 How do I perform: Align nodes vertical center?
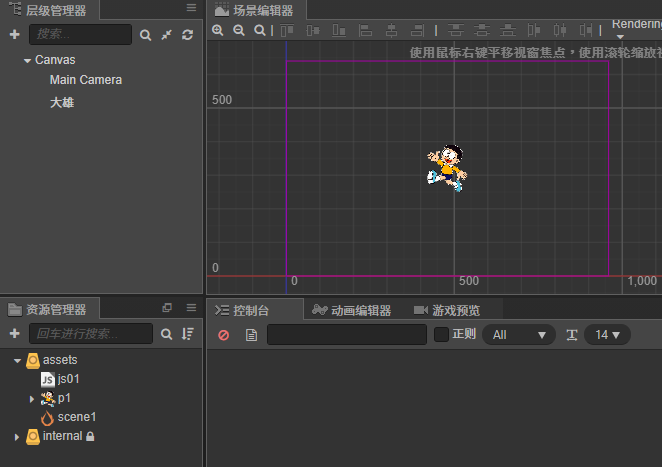[313, 30]
